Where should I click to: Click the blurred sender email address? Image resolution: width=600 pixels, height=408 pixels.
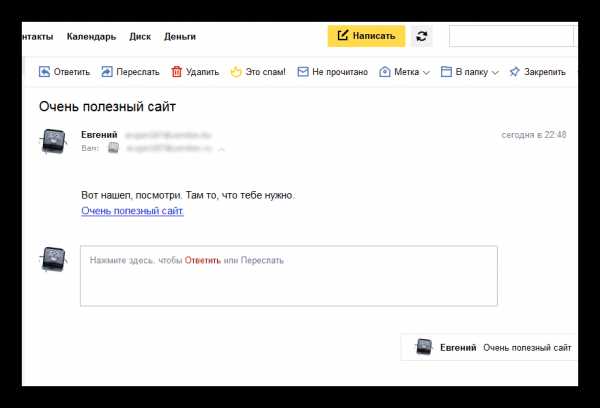click(x=168, y=135)
